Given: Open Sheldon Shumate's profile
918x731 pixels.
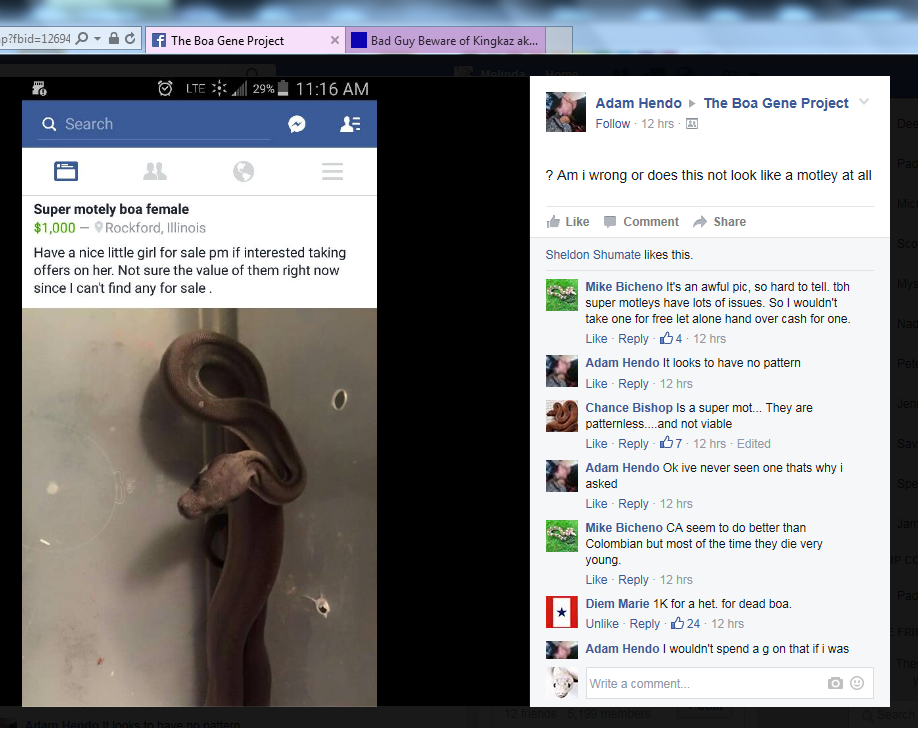Looking at the screenshot, I should (593, 255).
